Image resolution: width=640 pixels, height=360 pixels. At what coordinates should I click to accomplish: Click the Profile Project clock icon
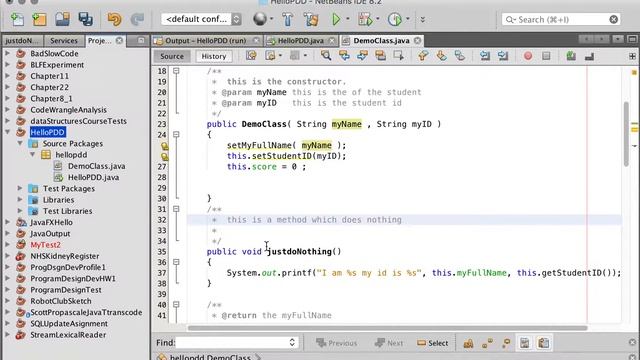coord(395,19)
